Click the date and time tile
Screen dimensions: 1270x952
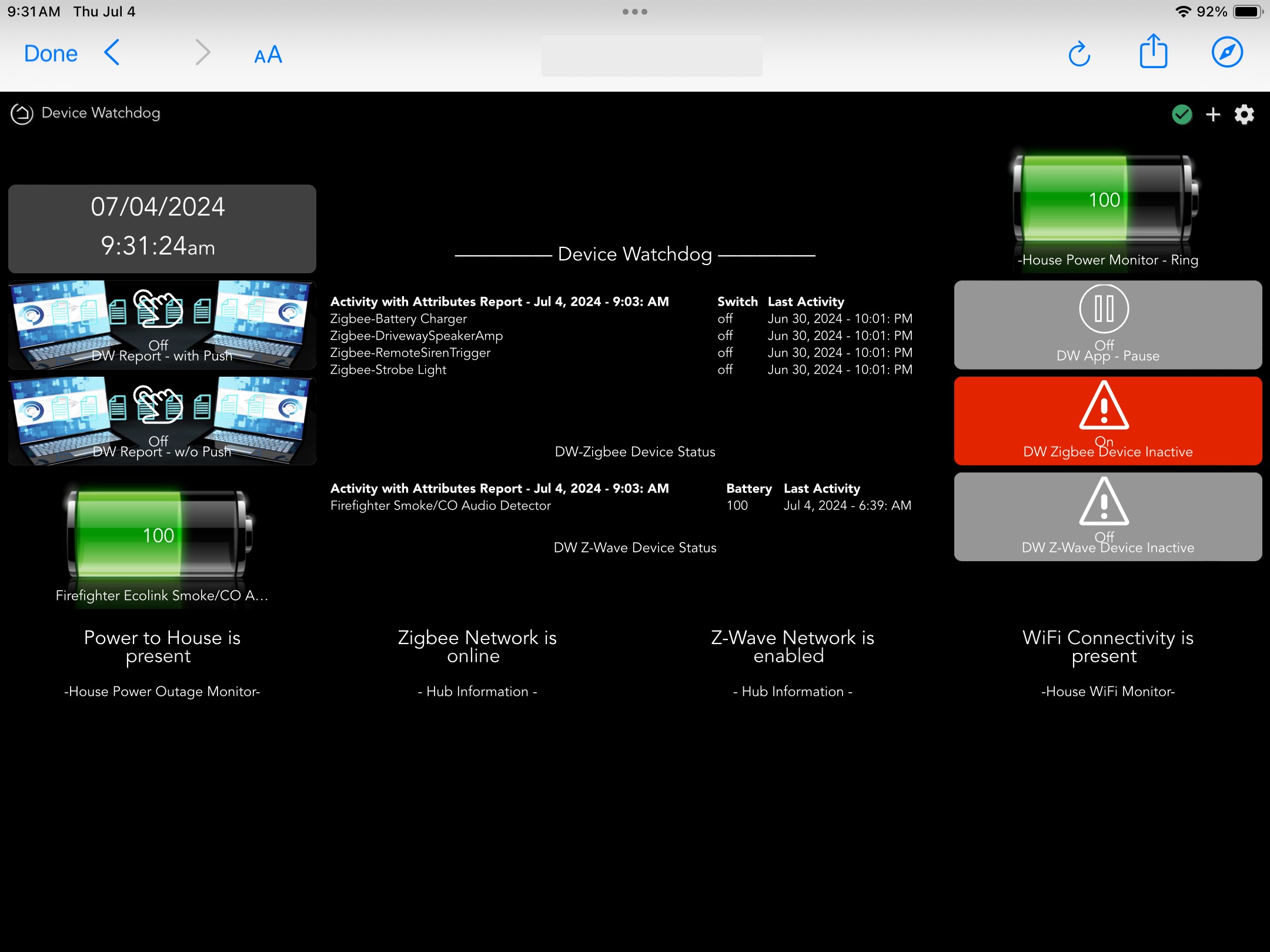[162, 229]
